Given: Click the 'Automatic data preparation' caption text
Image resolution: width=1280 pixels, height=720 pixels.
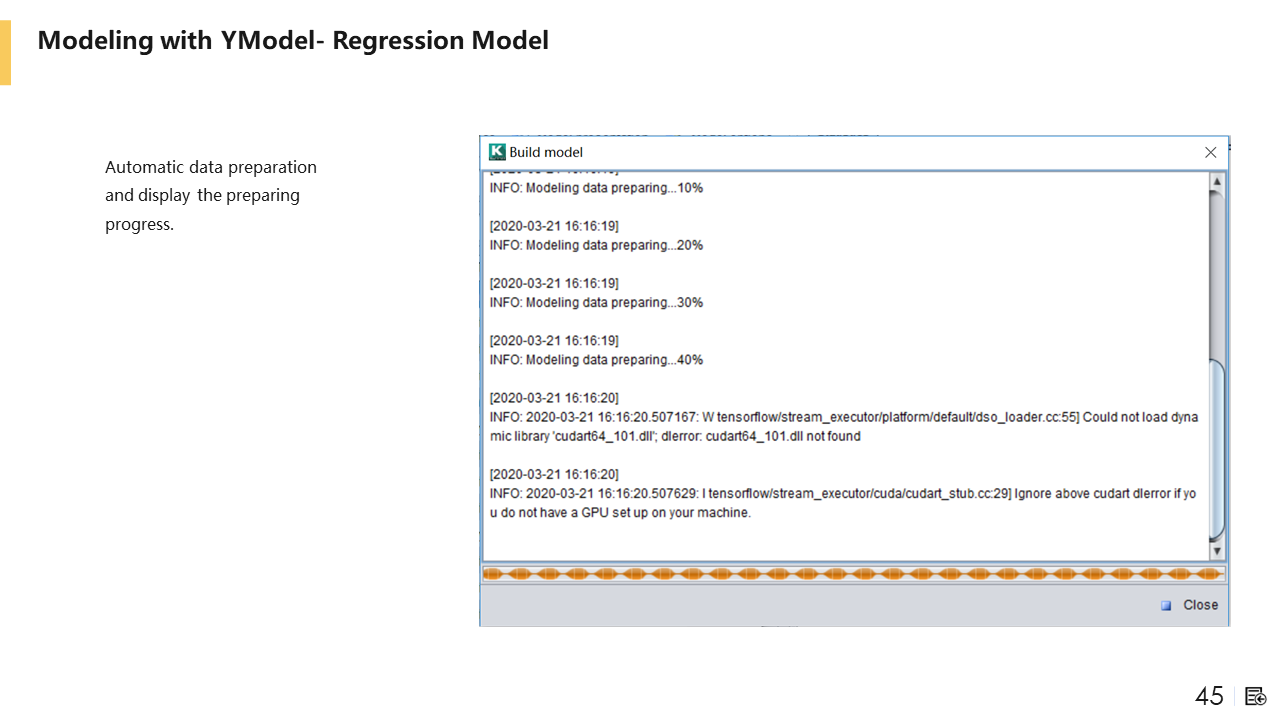Looking at the screenshot, I should tap(211, 167).
